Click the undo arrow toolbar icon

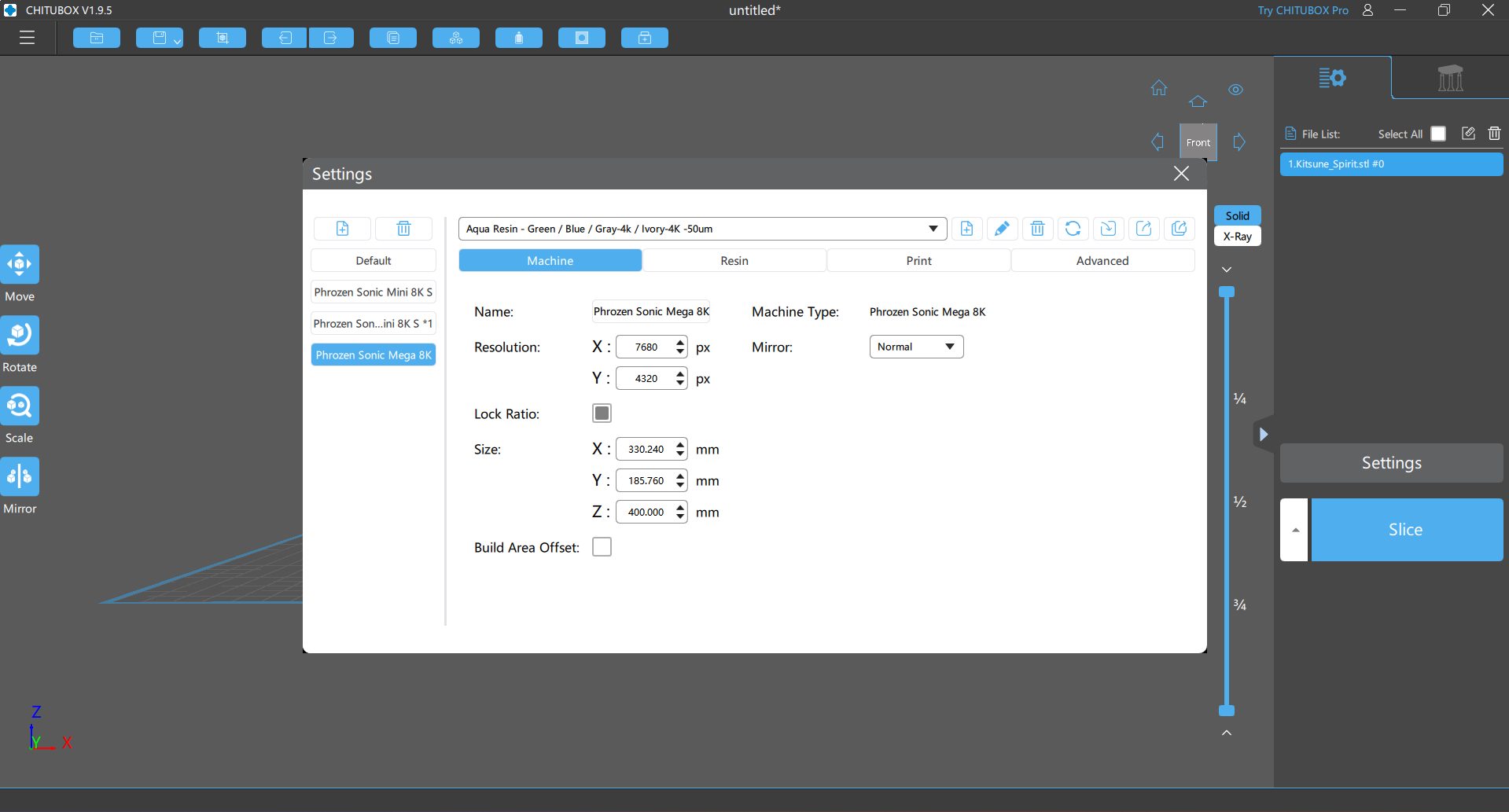[x=285, y=38]
